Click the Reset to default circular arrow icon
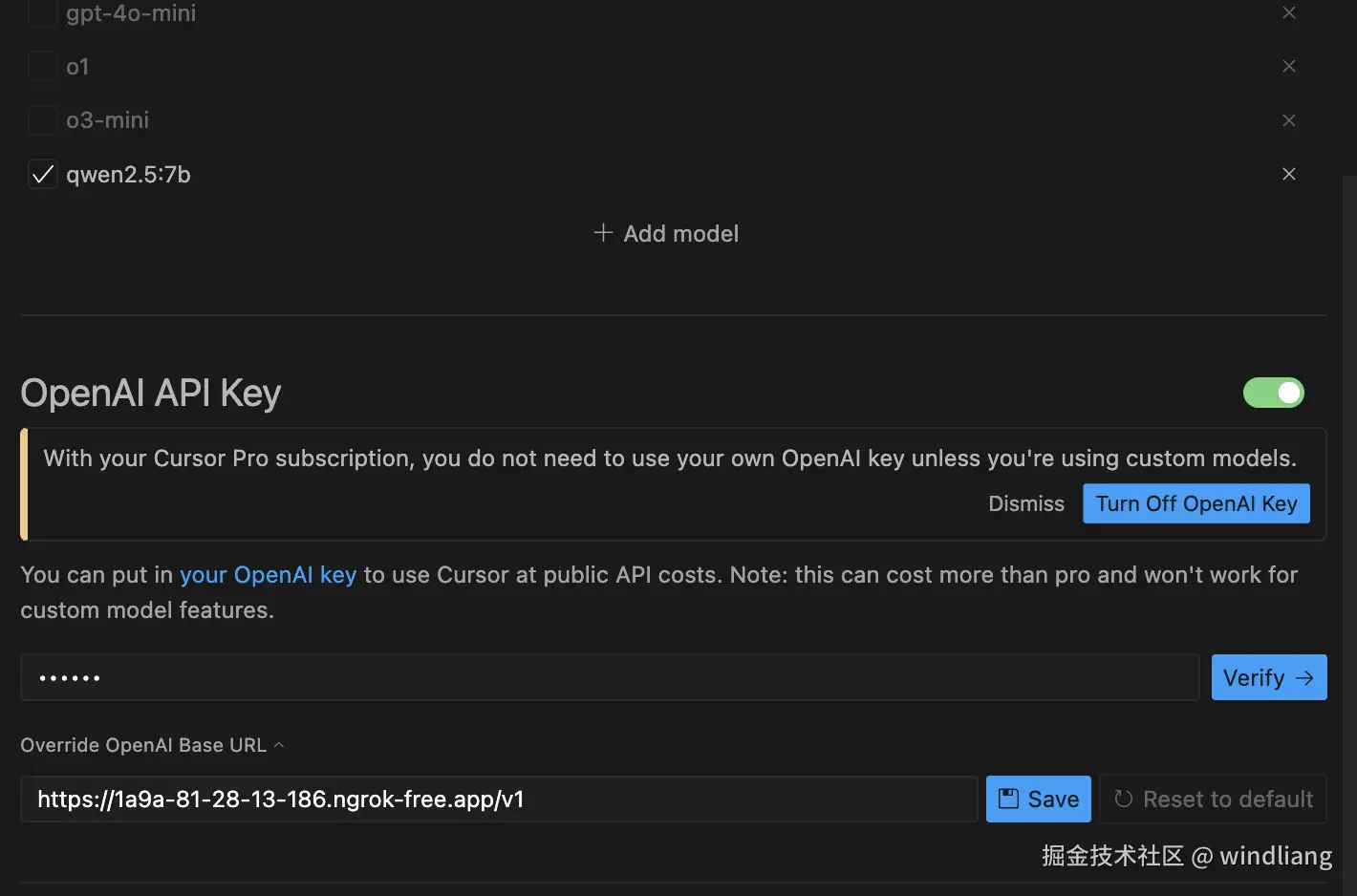The height and width of the screenshot is (896, 1357). 1124,799
